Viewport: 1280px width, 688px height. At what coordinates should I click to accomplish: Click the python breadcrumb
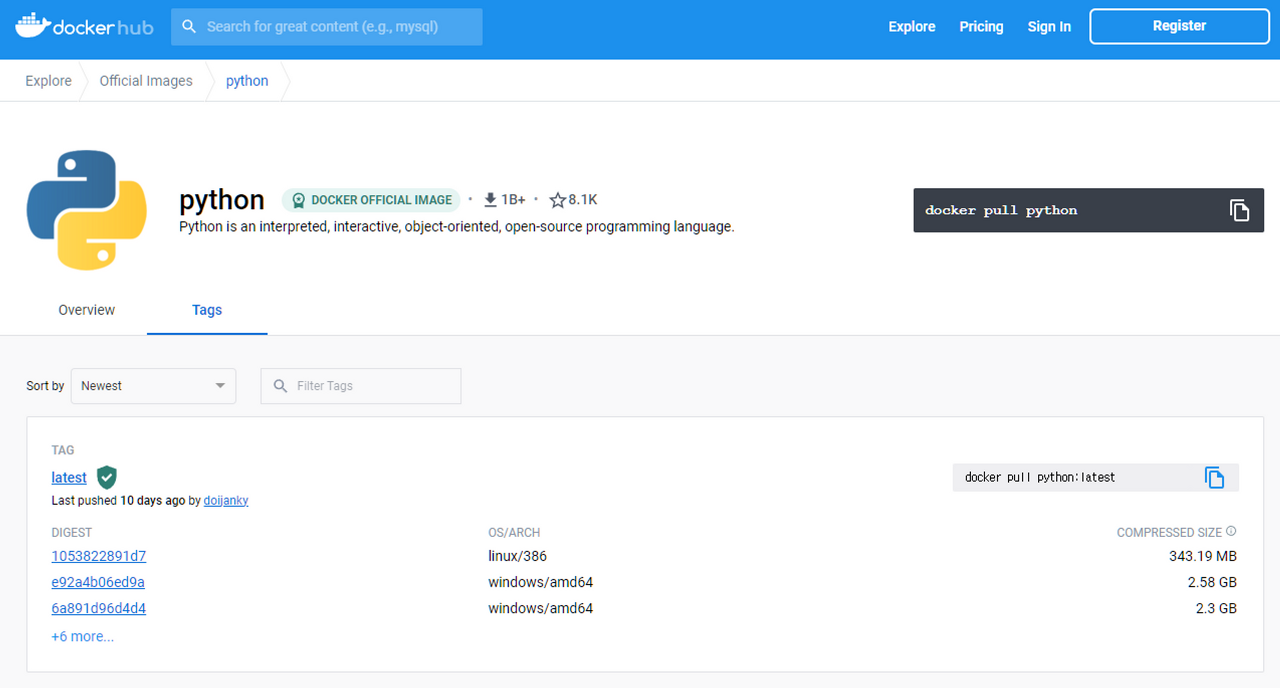tap(247, 81)
